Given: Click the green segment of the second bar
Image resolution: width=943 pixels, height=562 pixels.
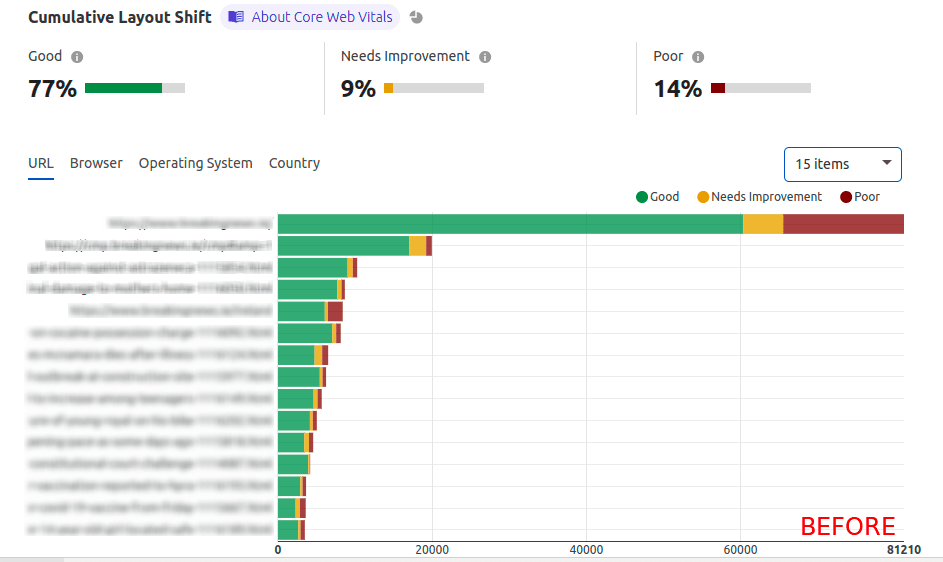Looking at the screenshot, I should pos(343,246).
